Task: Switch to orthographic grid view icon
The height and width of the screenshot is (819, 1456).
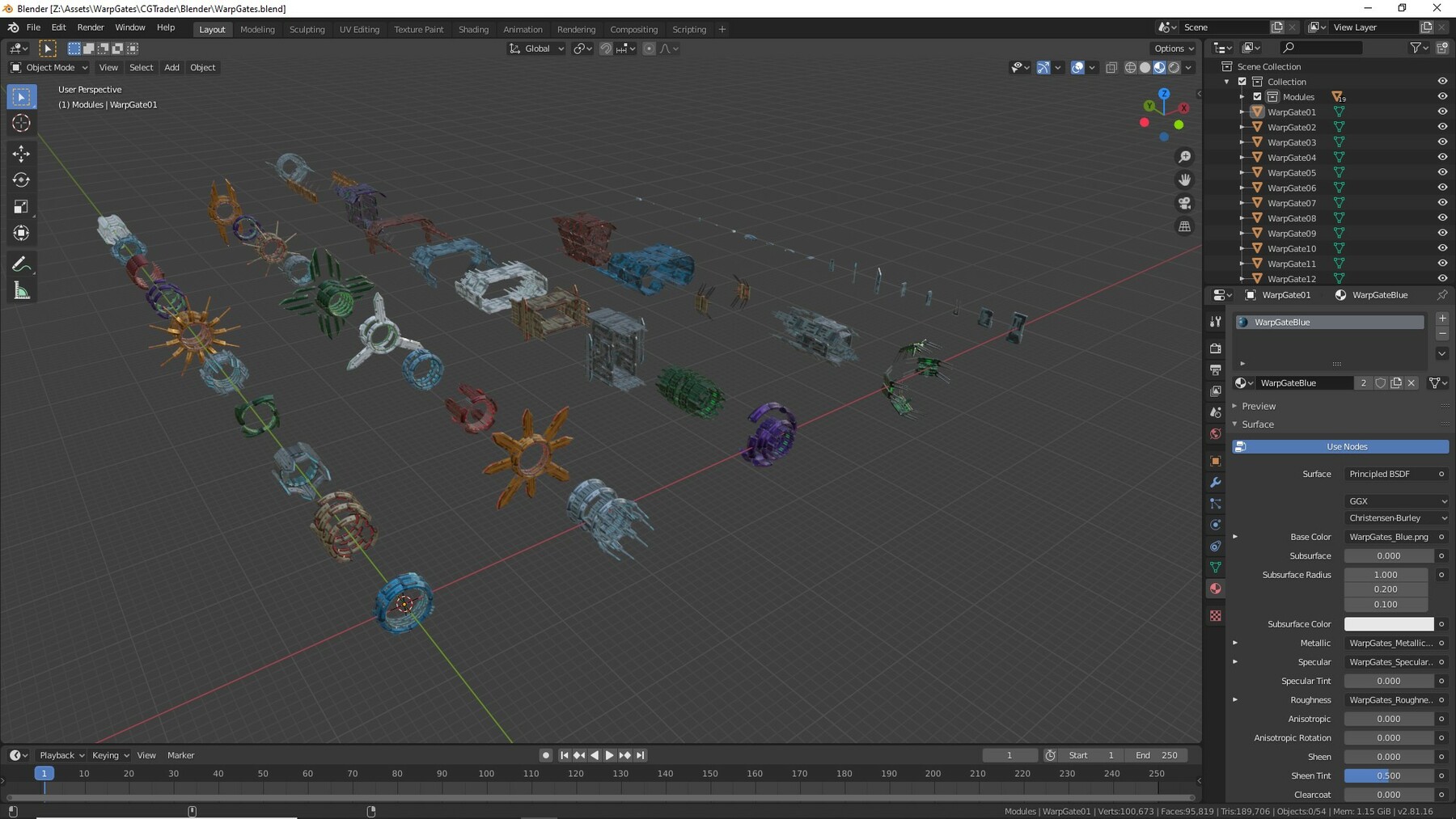Action: 1184,226
